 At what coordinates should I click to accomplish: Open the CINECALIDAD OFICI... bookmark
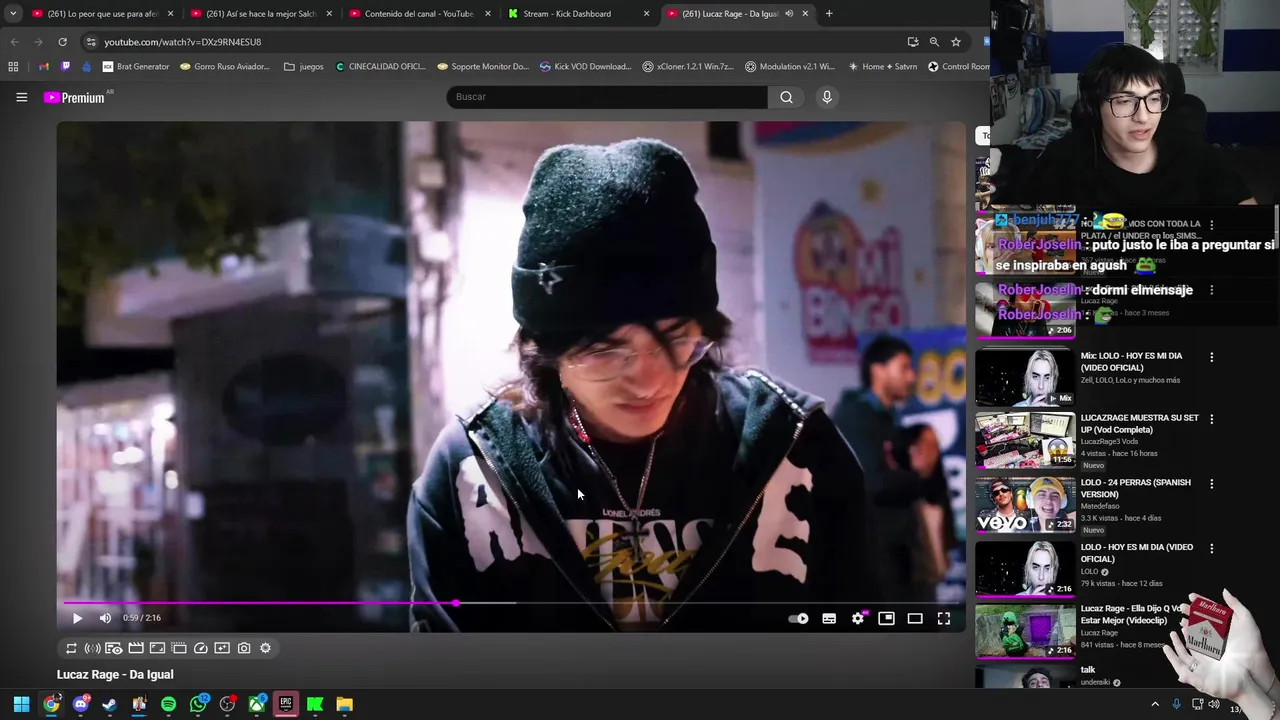point(380,67)
